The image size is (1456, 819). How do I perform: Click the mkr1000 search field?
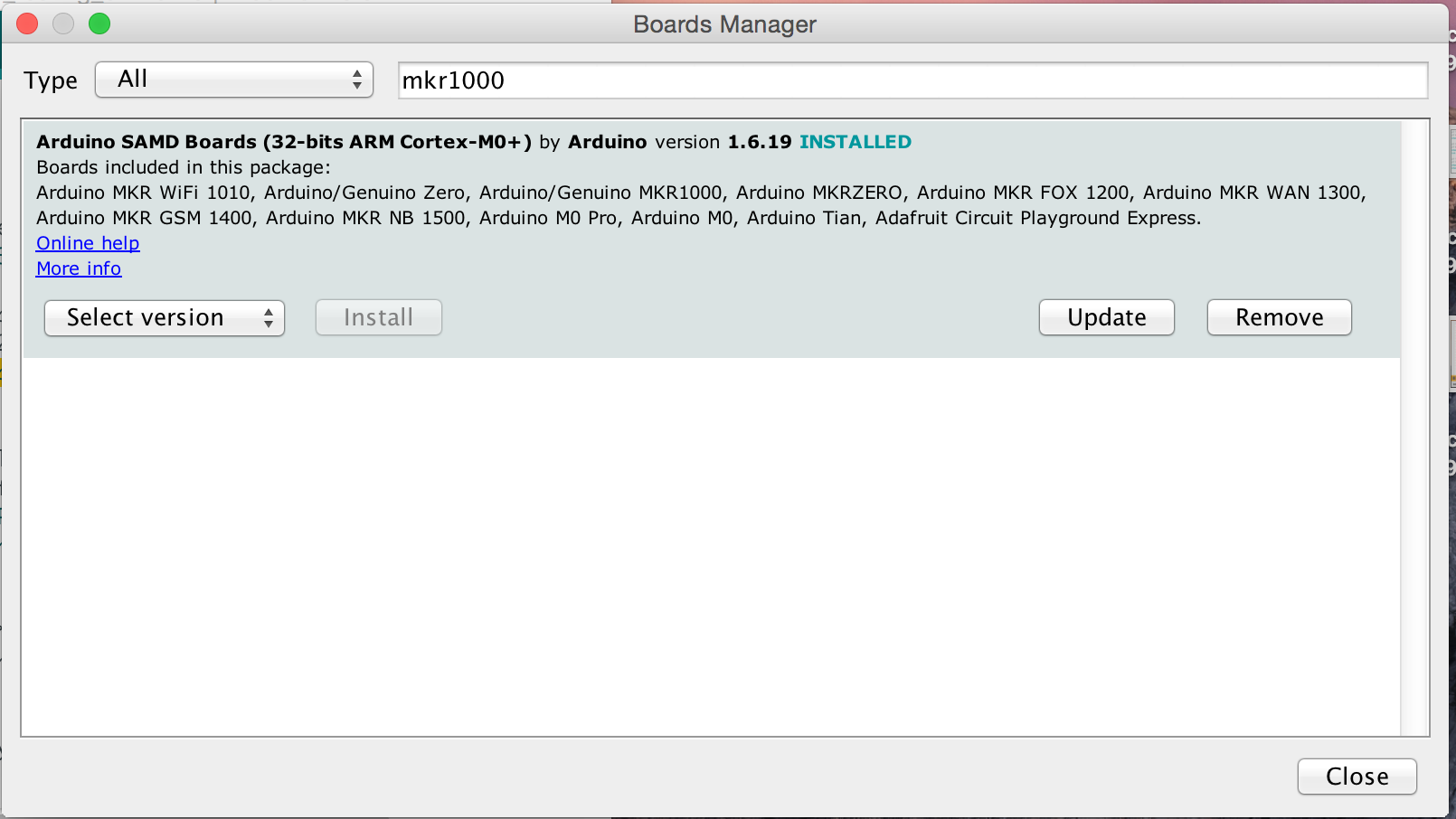point(912,80)
